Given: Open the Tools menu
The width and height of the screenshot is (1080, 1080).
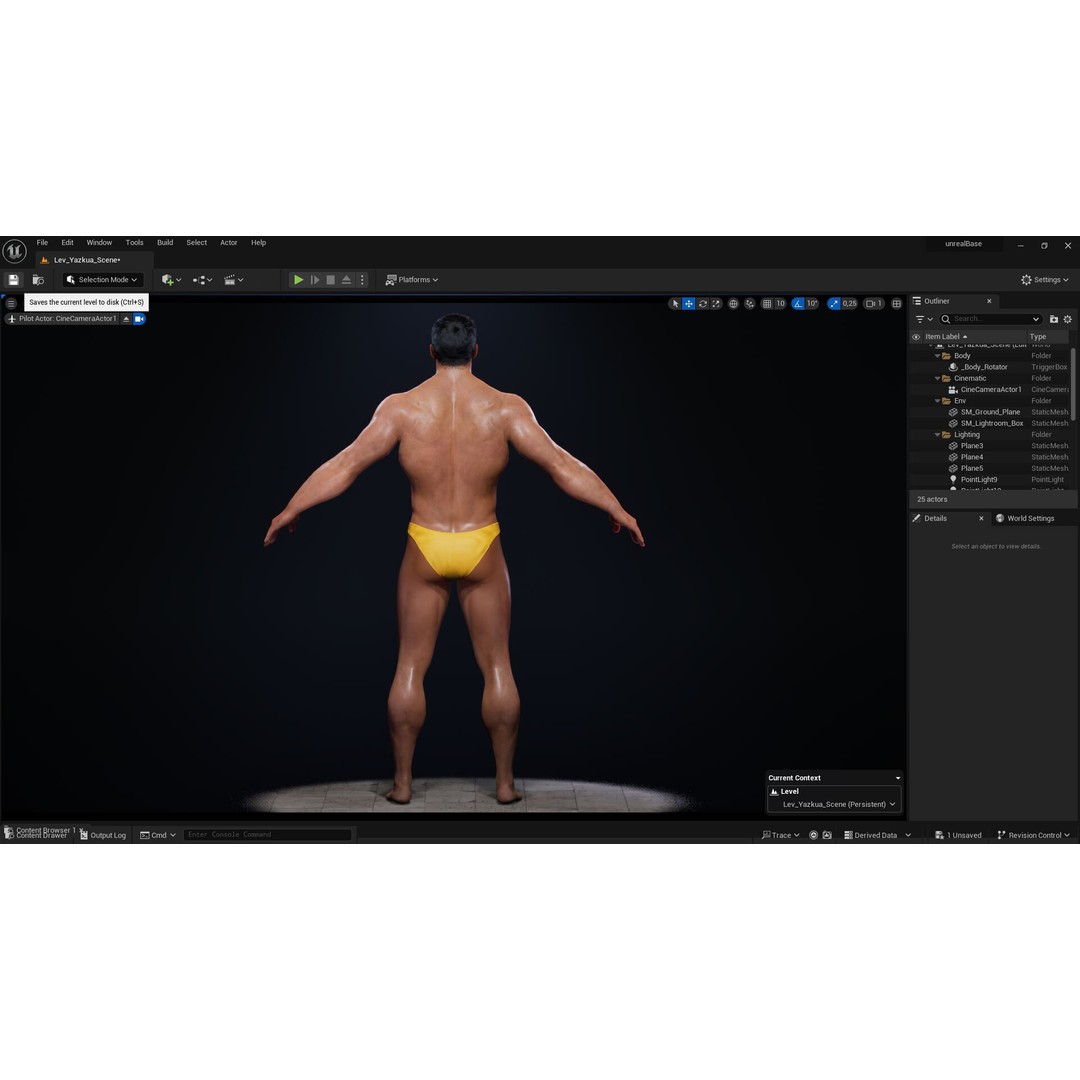Looking at the screenshot, I should [x=134, y=242].
